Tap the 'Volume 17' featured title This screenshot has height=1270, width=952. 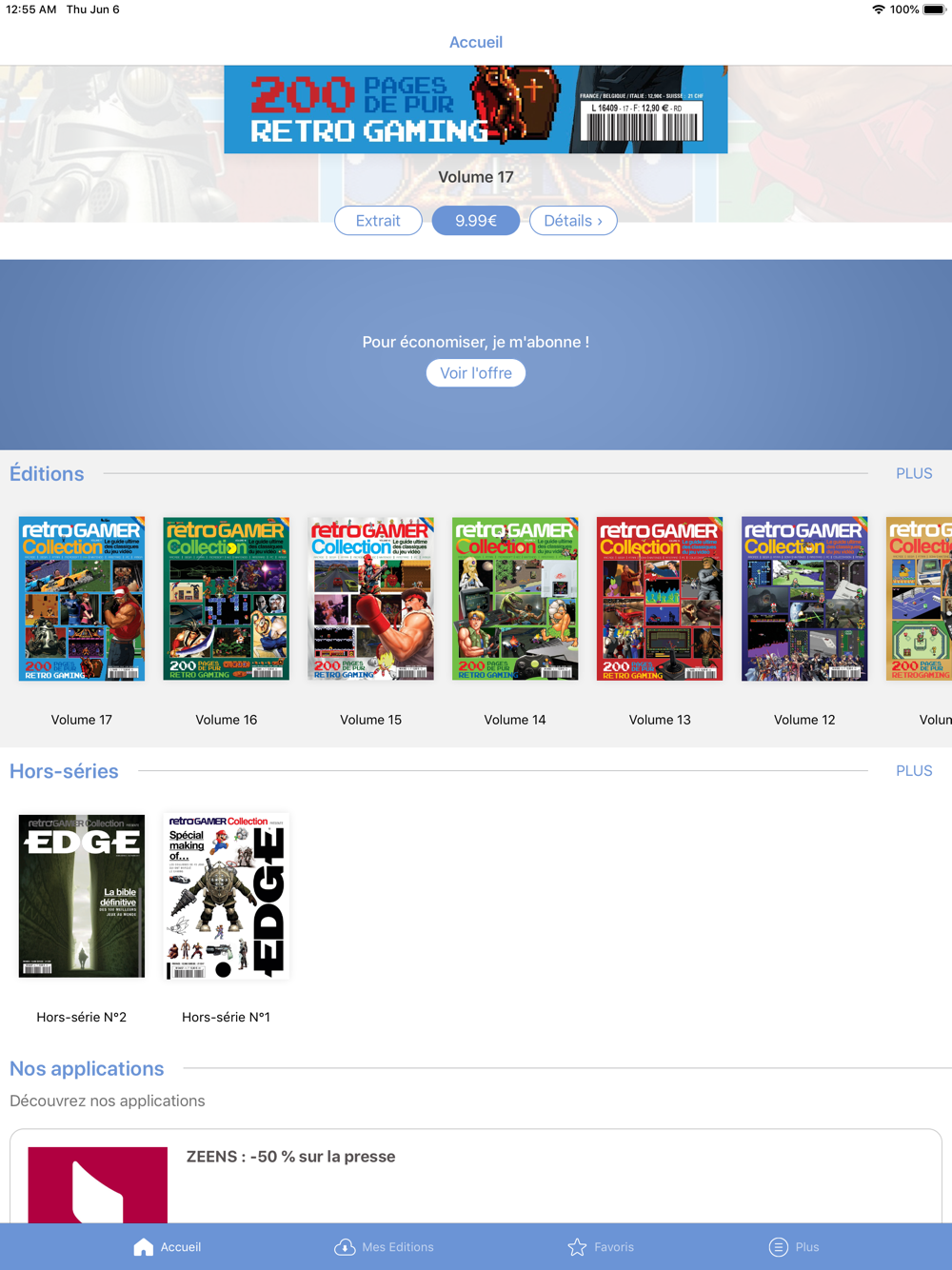click(476, 177)
